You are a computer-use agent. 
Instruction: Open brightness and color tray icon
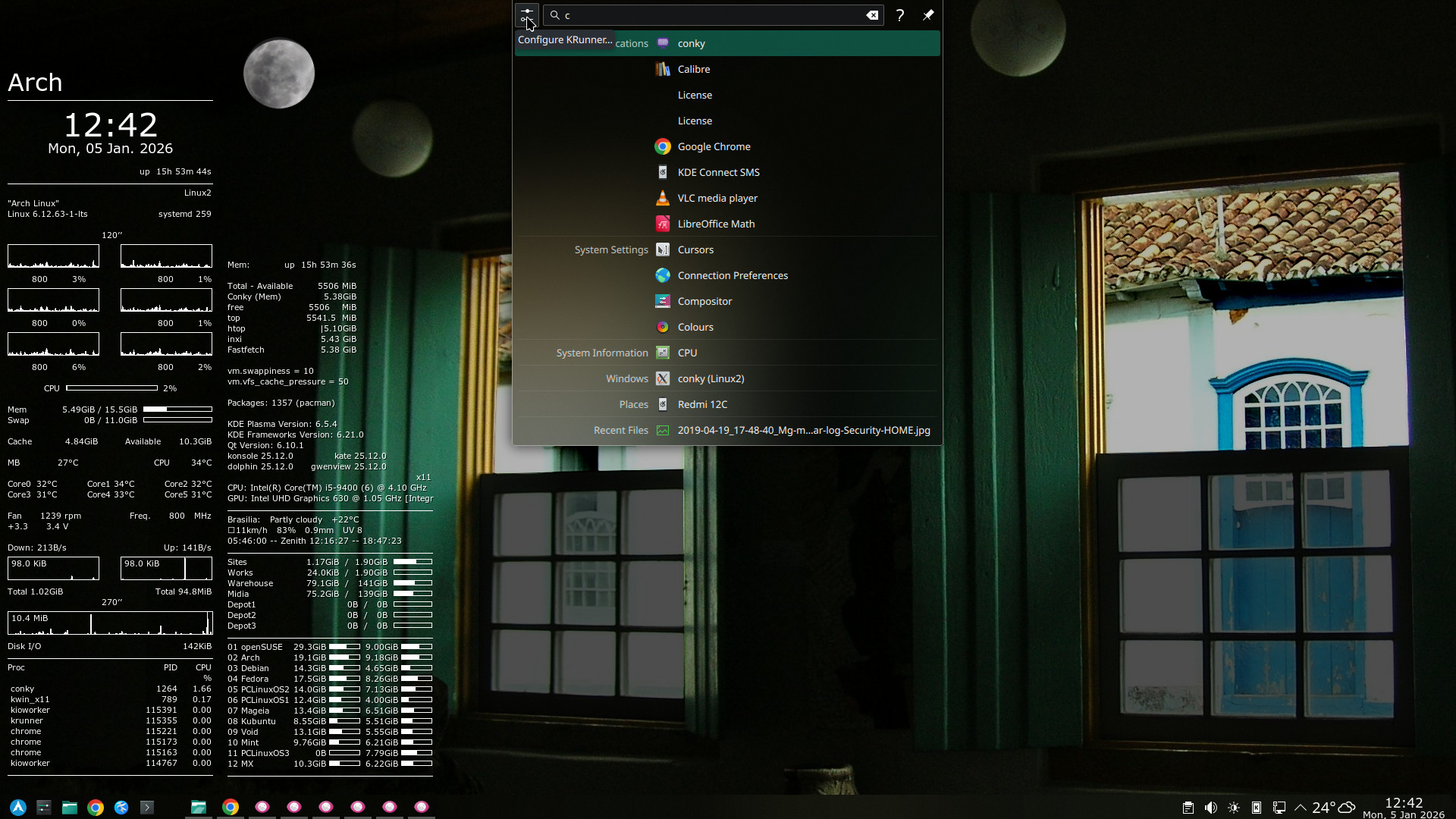tap(1234, 808)
